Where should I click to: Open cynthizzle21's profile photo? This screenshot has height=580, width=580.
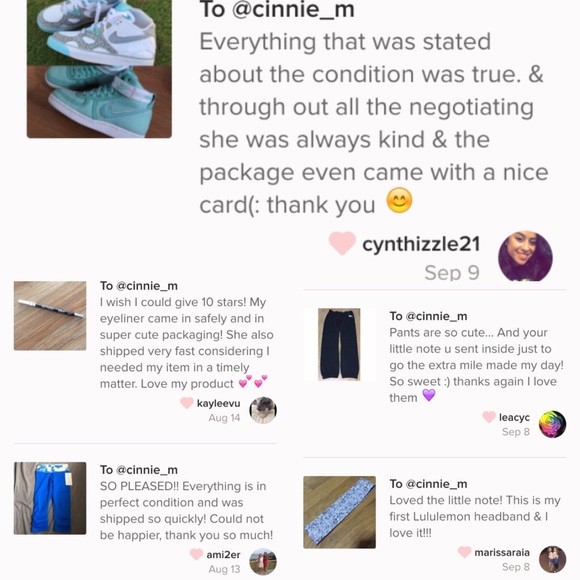click(x=525, y=256)
